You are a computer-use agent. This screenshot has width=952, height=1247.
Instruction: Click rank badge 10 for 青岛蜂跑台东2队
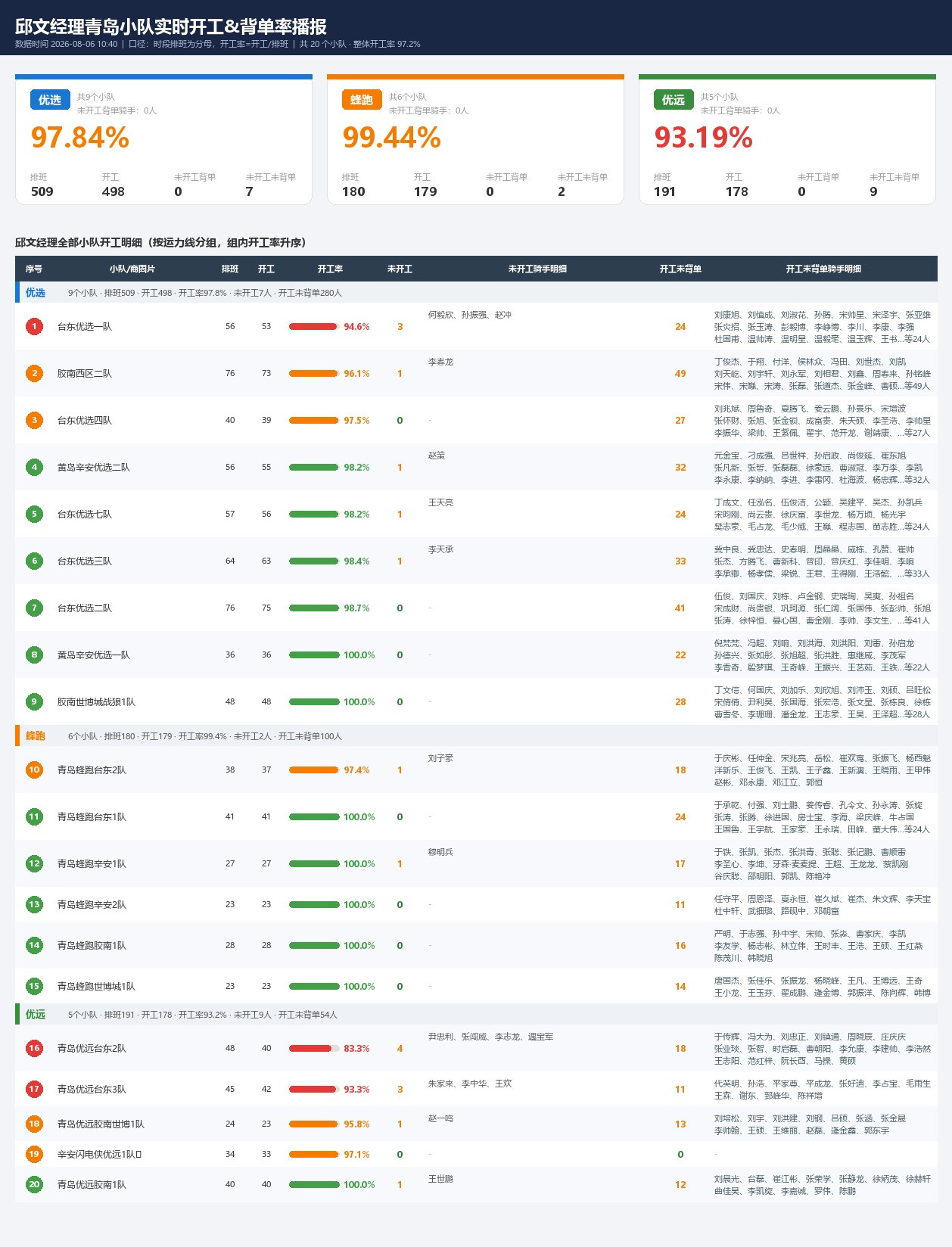34,770
